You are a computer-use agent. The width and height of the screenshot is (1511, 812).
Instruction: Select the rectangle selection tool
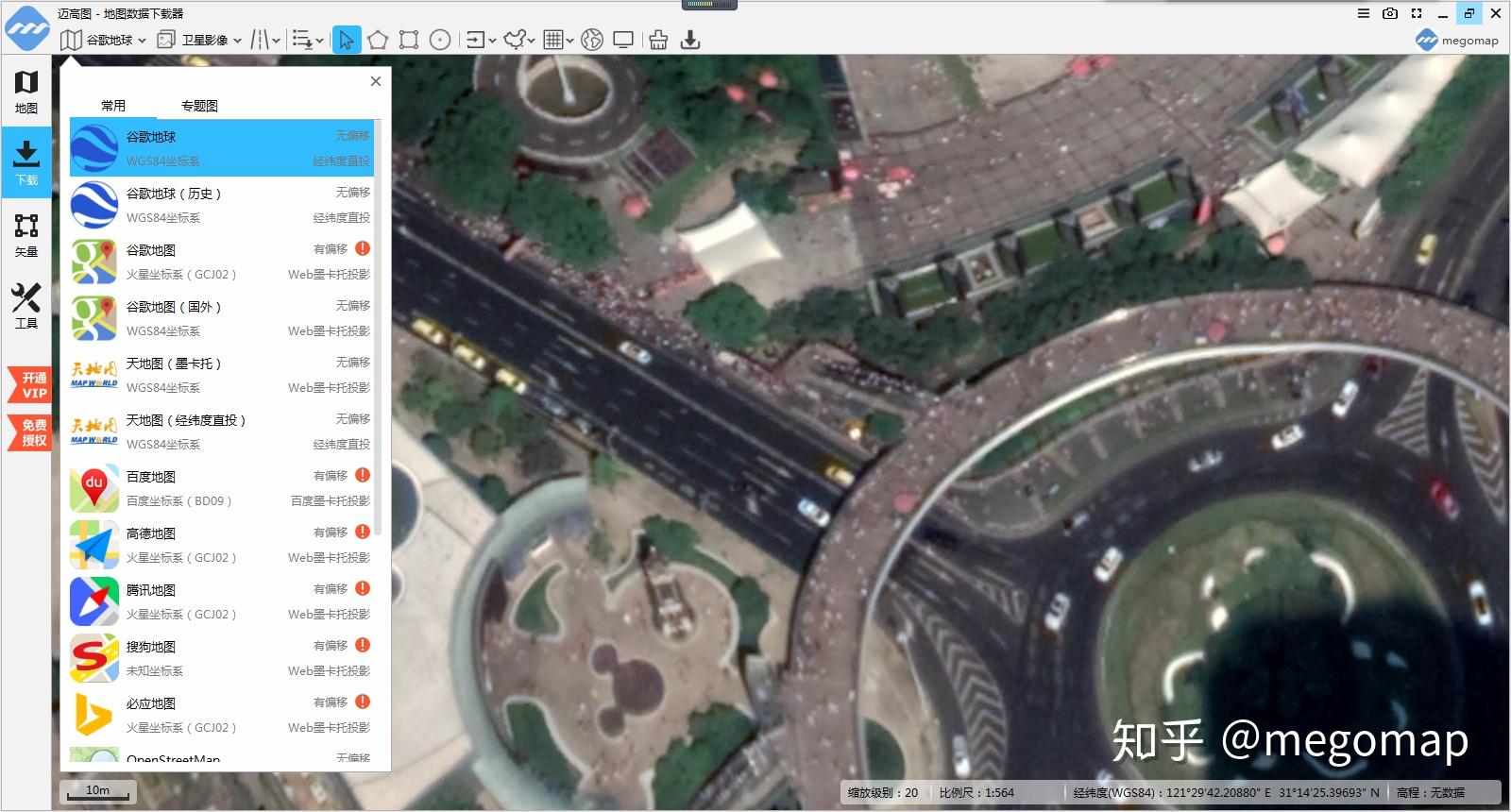409,40
